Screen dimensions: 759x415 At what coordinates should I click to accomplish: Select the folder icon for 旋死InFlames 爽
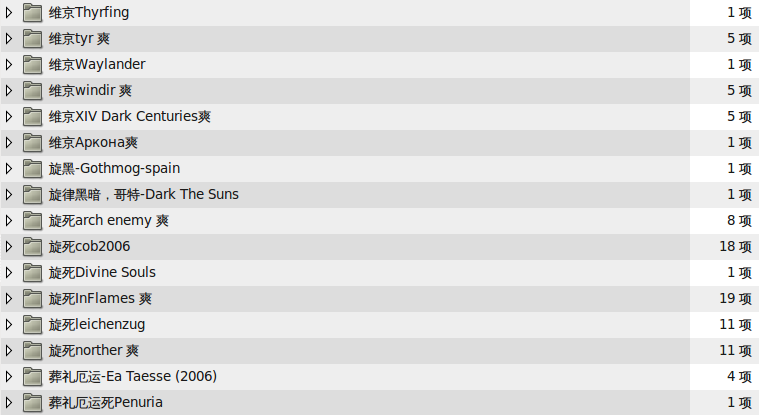click(x=32, y=299)
